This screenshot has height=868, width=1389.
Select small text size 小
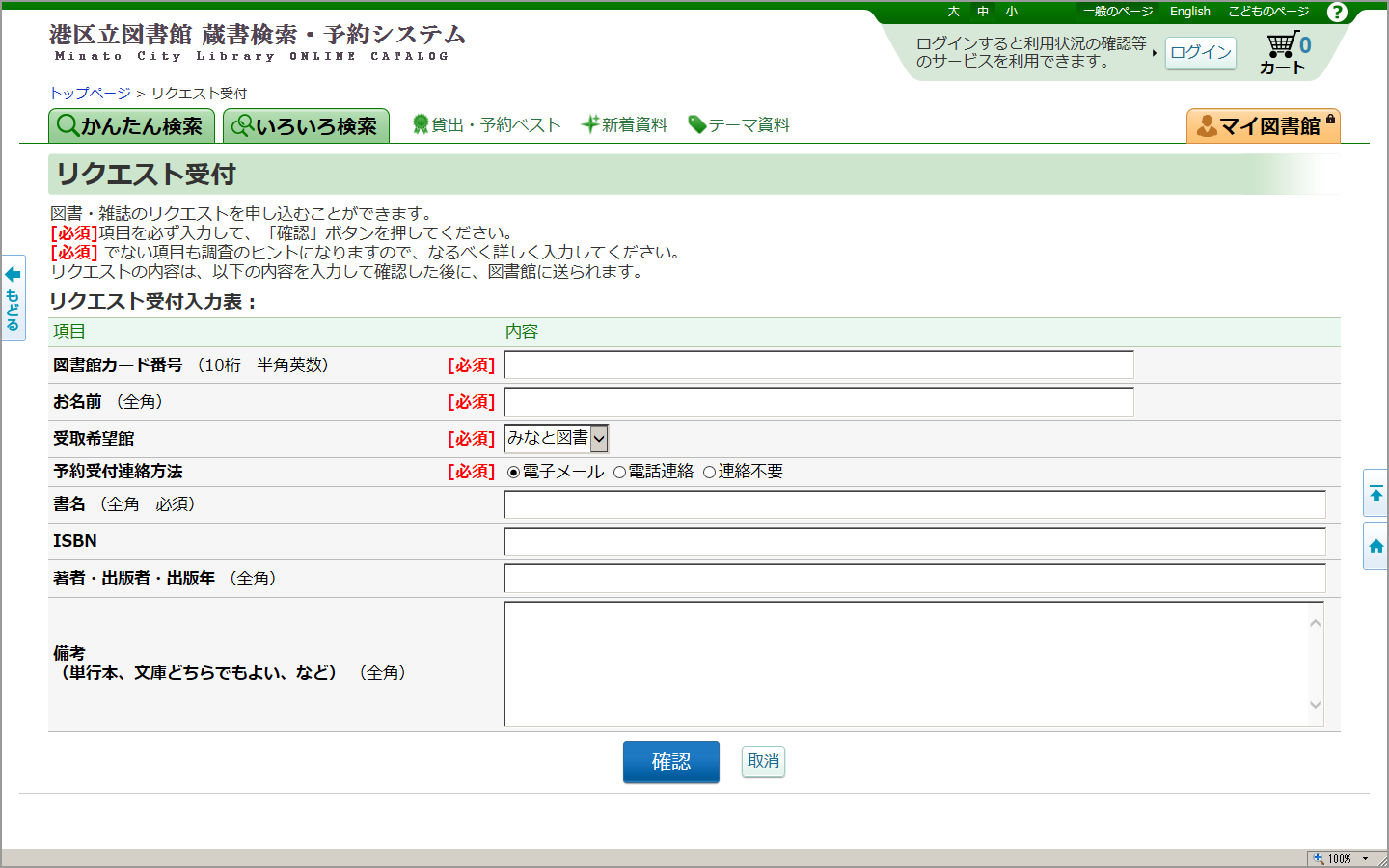click(x=1011, y=12)
